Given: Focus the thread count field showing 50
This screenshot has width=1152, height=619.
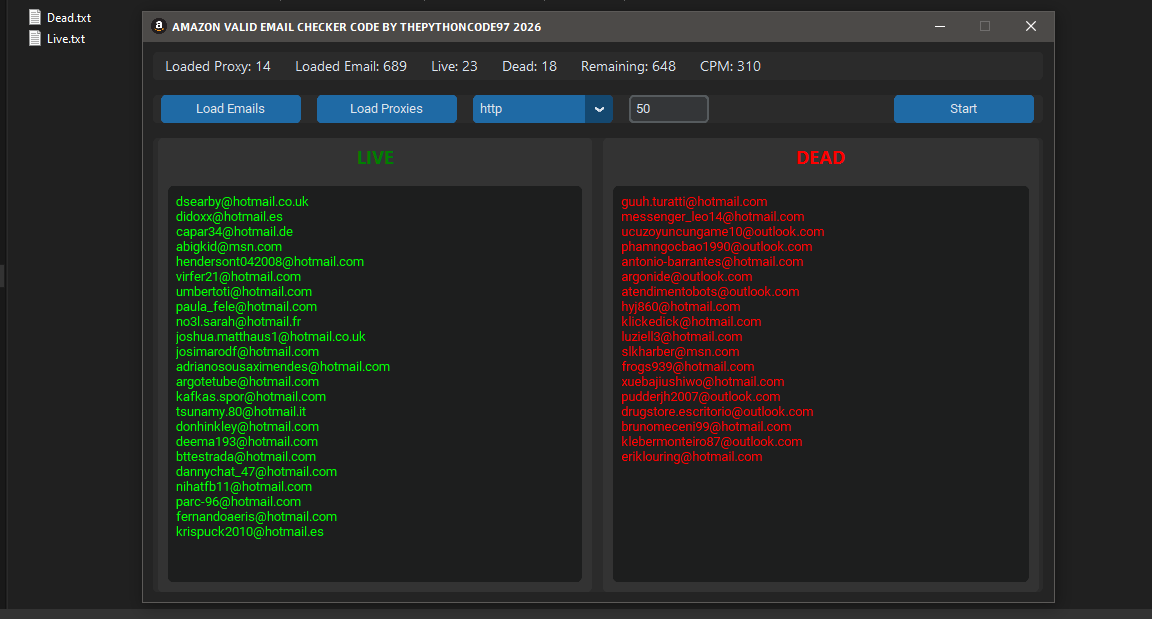Looking at the screenshot, I should coord(669,109).
